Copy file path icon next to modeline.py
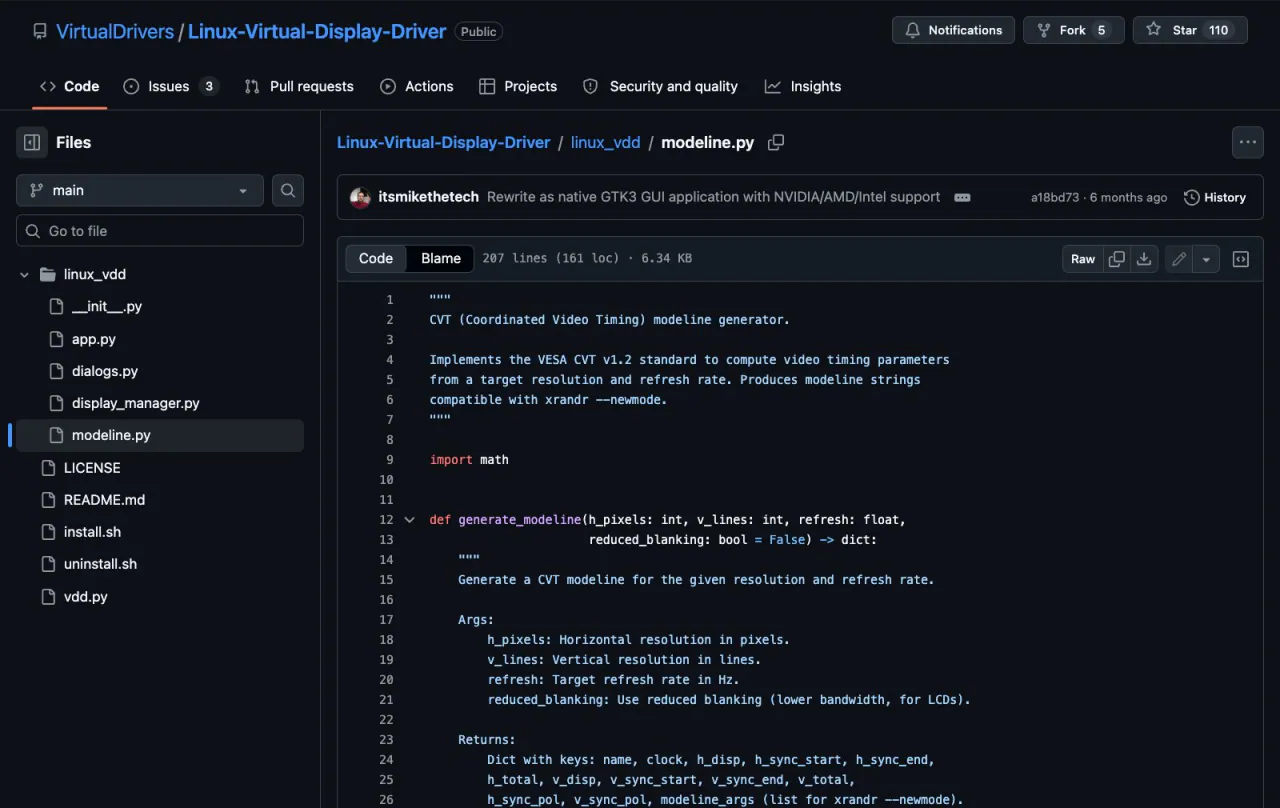 click(775, 142)
